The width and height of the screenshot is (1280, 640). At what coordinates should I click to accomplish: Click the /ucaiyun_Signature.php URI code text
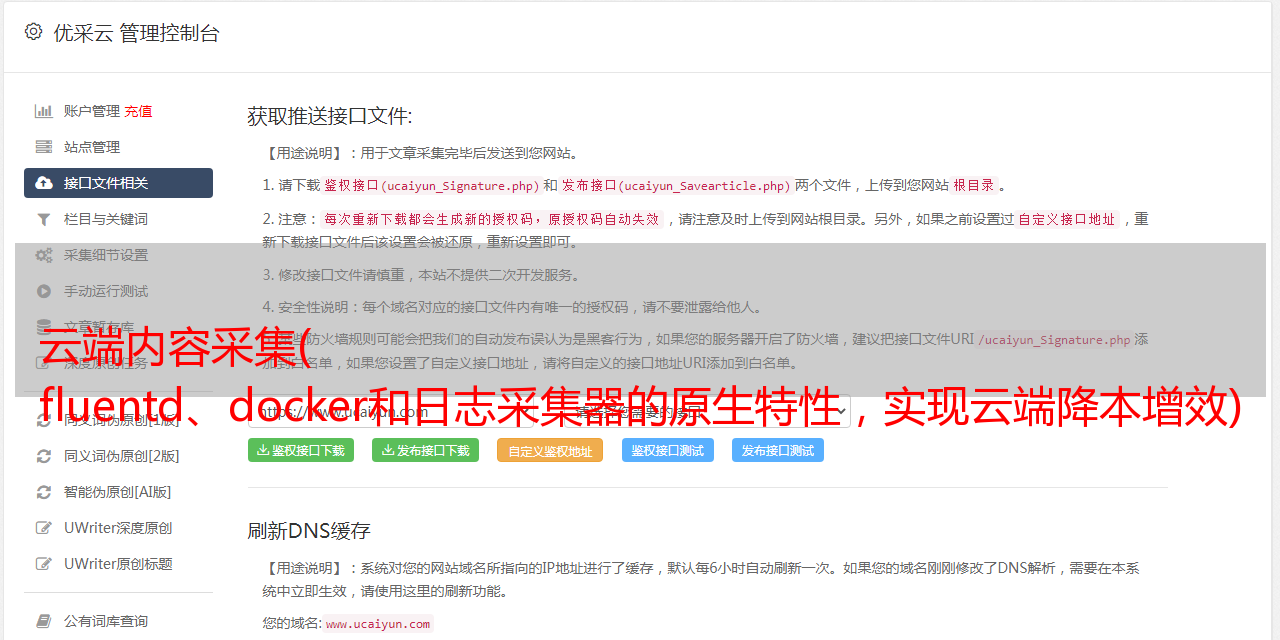(x=1054, y=340)
